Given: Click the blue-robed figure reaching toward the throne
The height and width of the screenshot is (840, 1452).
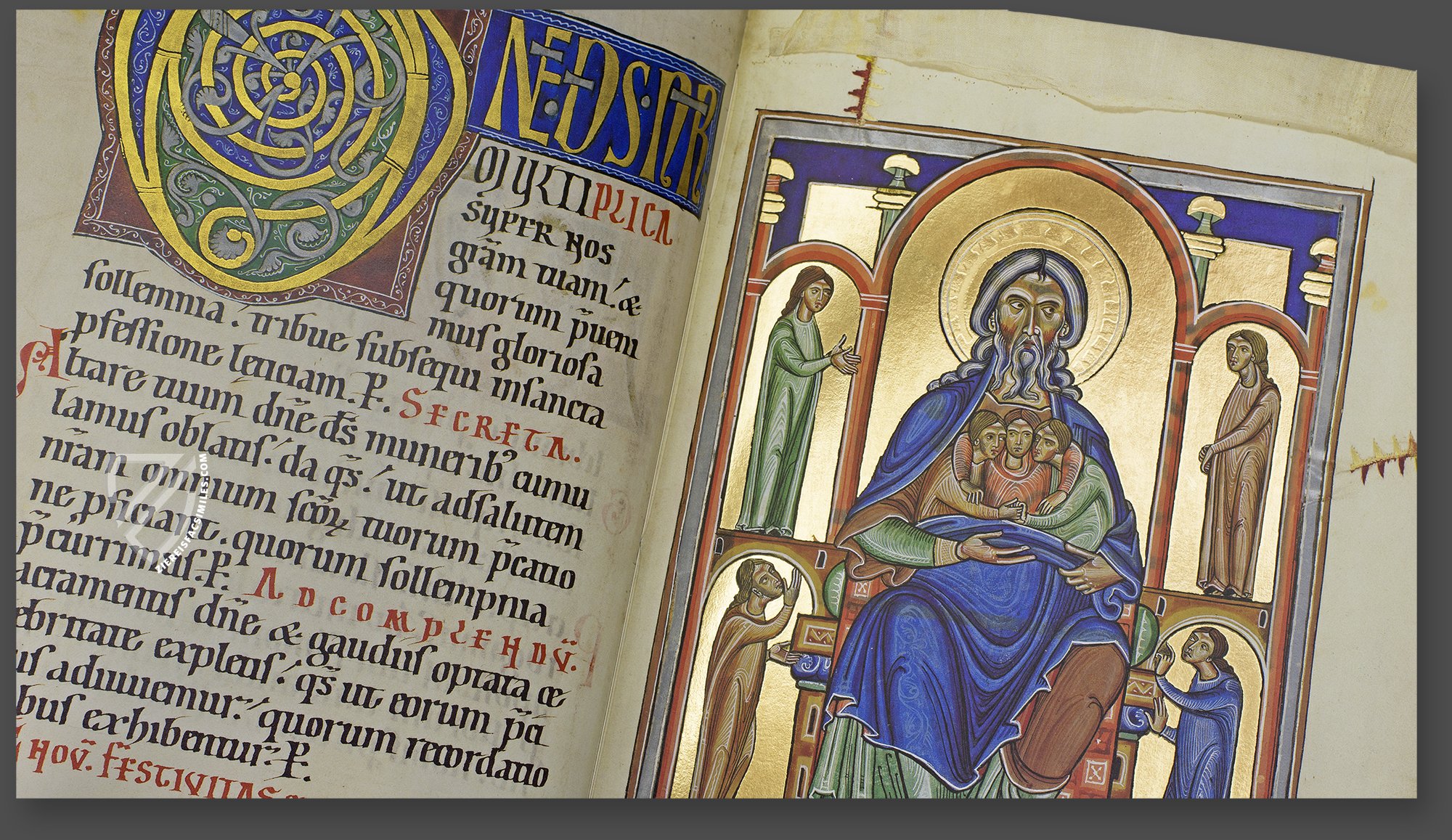Looking at the screenshot, I should [x=1196, y=713].
